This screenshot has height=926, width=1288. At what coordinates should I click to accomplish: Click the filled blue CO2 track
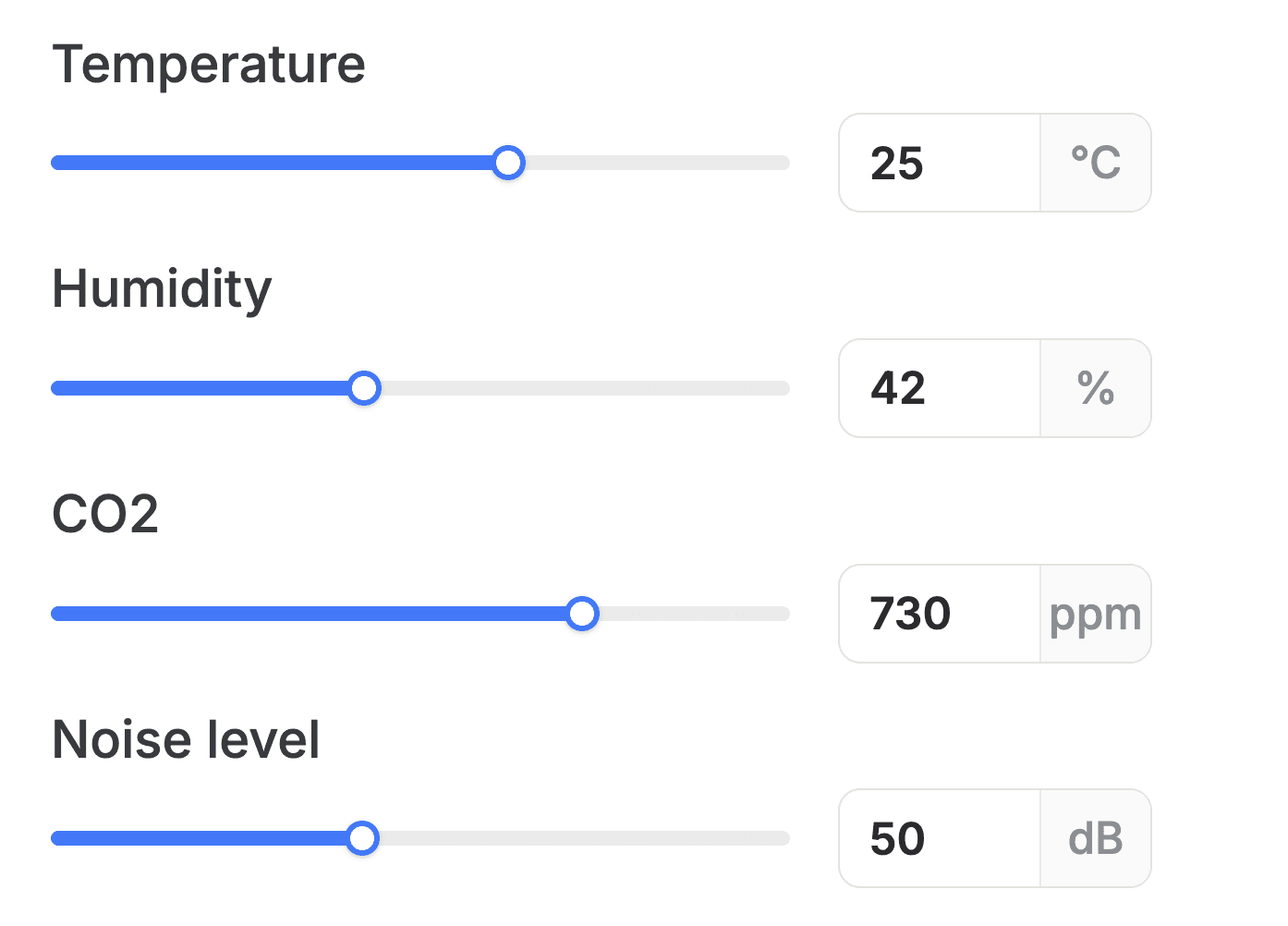pyautogui.click(x=308, y=614)
